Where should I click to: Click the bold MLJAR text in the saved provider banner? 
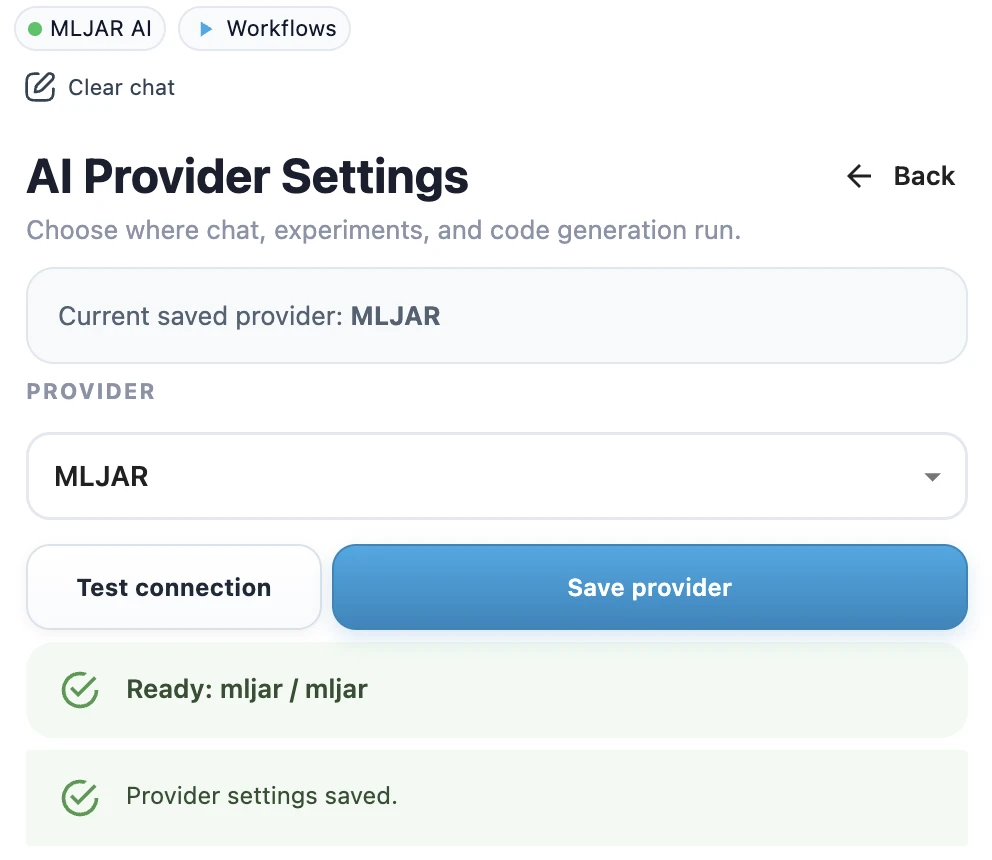pos(396,316)
